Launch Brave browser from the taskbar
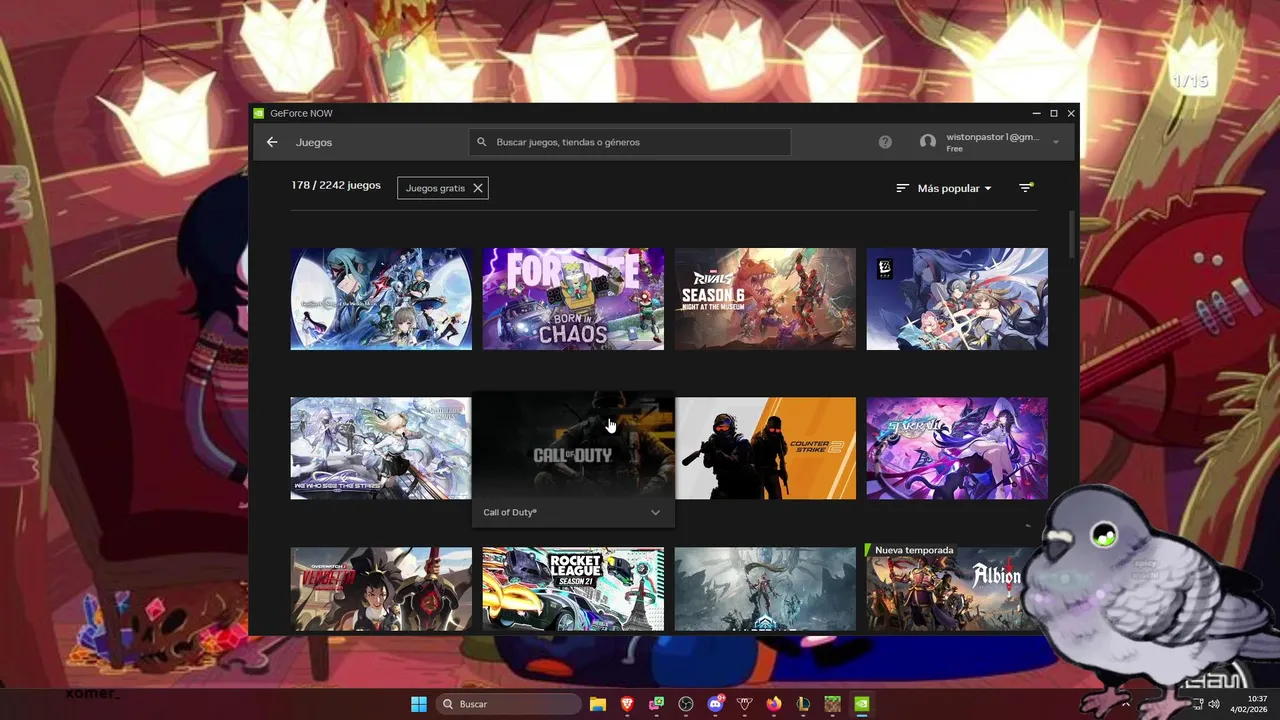The width and height of the screenshot is (1280, 720). tap(627, 704)
